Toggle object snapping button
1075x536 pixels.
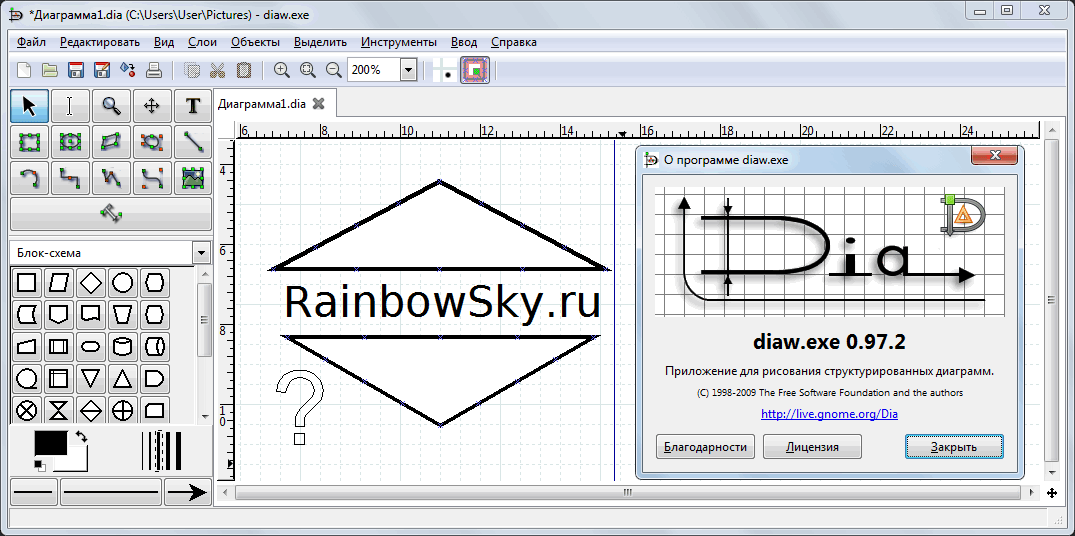(x=475, y=70)
